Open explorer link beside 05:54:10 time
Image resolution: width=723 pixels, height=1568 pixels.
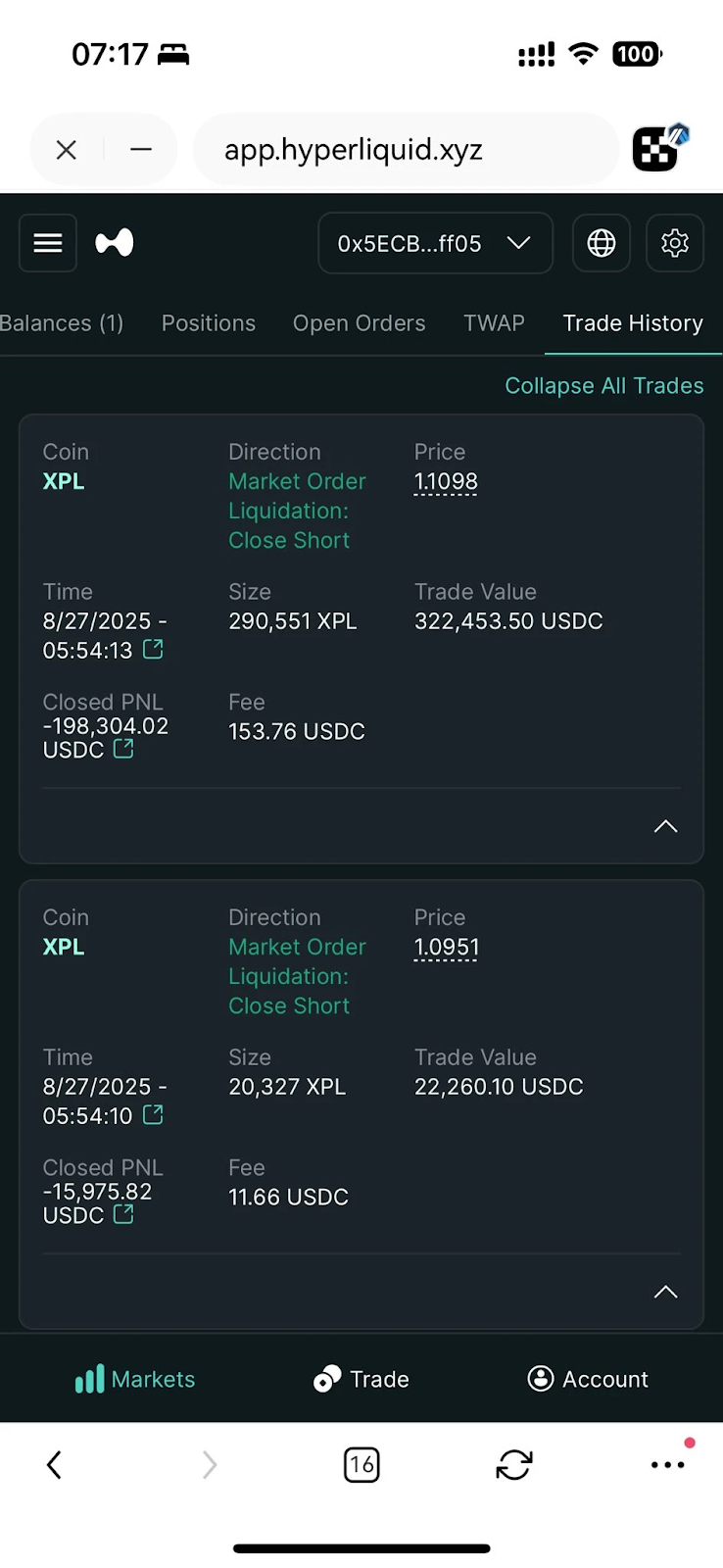pos(154,1114)
